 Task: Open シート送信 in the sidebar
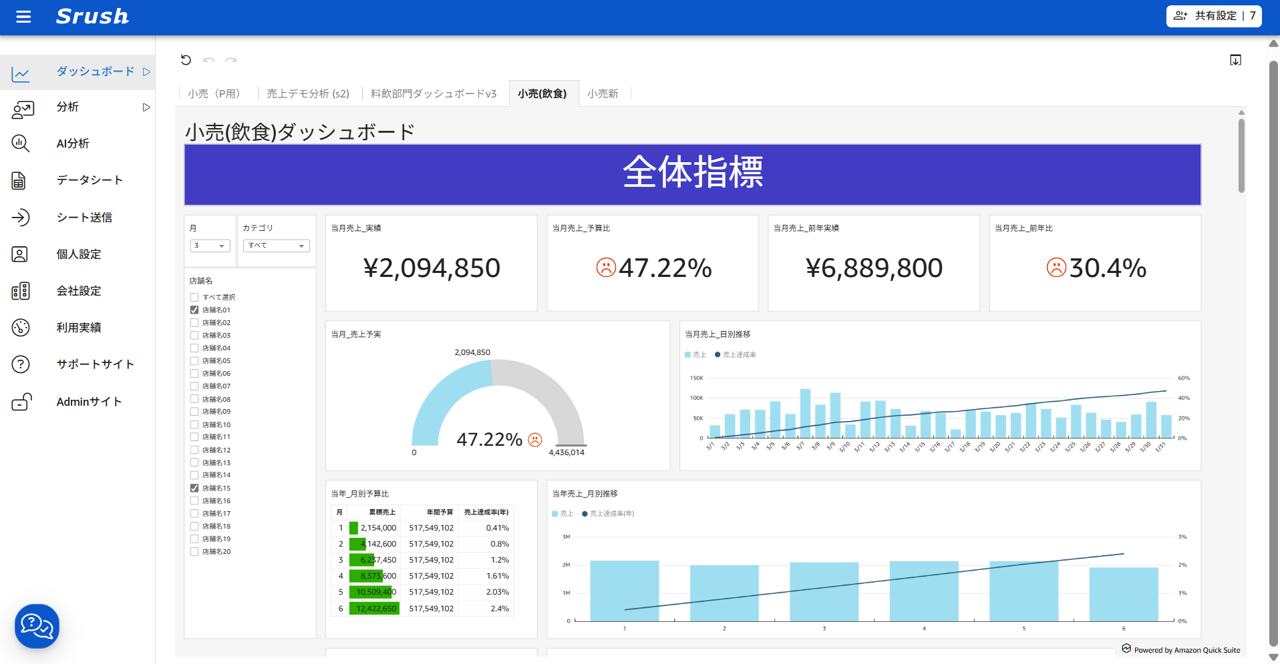[22, 217]
